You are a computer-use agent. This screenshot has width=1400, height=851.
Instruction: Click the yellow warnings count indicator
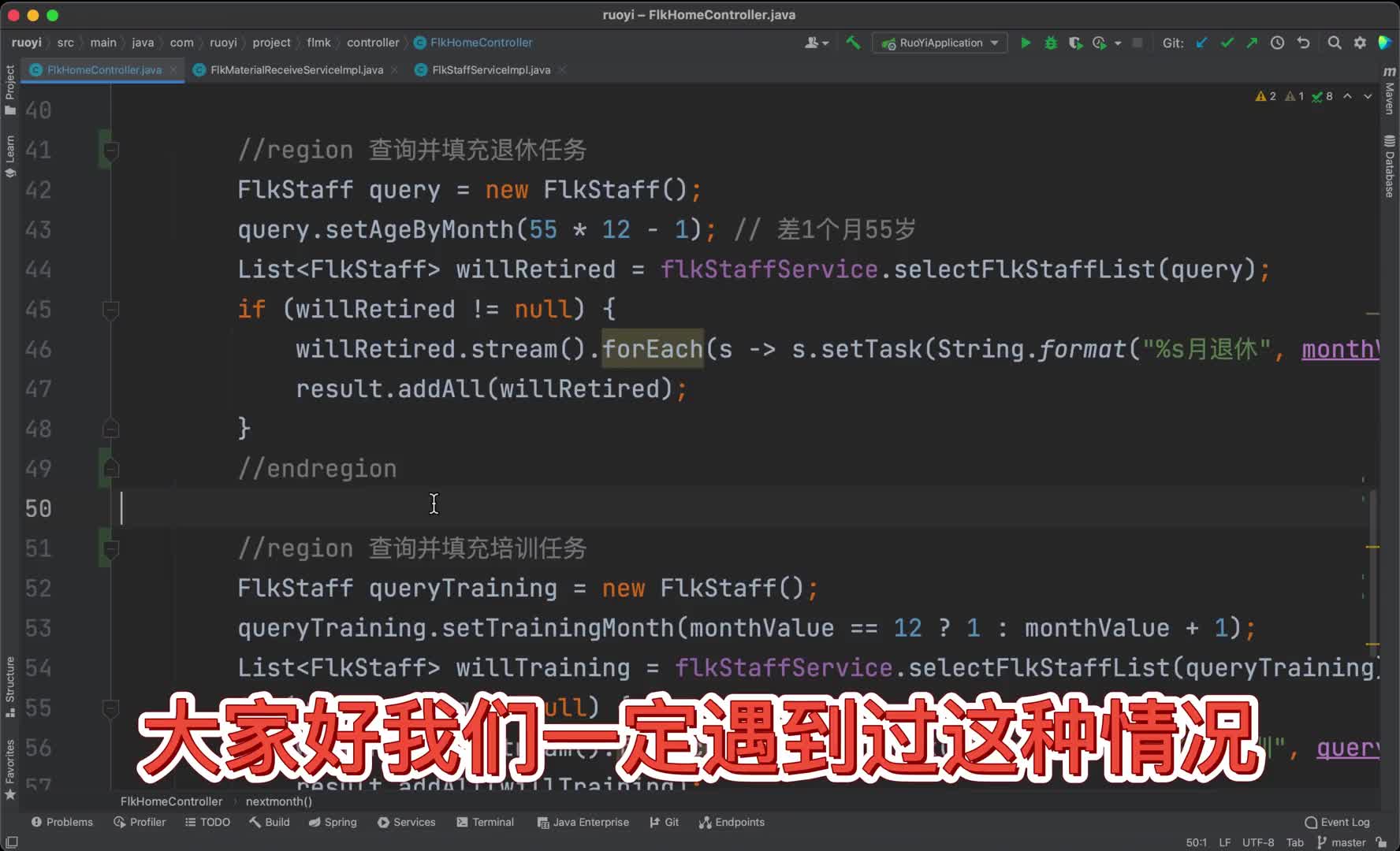[x=1266, y=96]
